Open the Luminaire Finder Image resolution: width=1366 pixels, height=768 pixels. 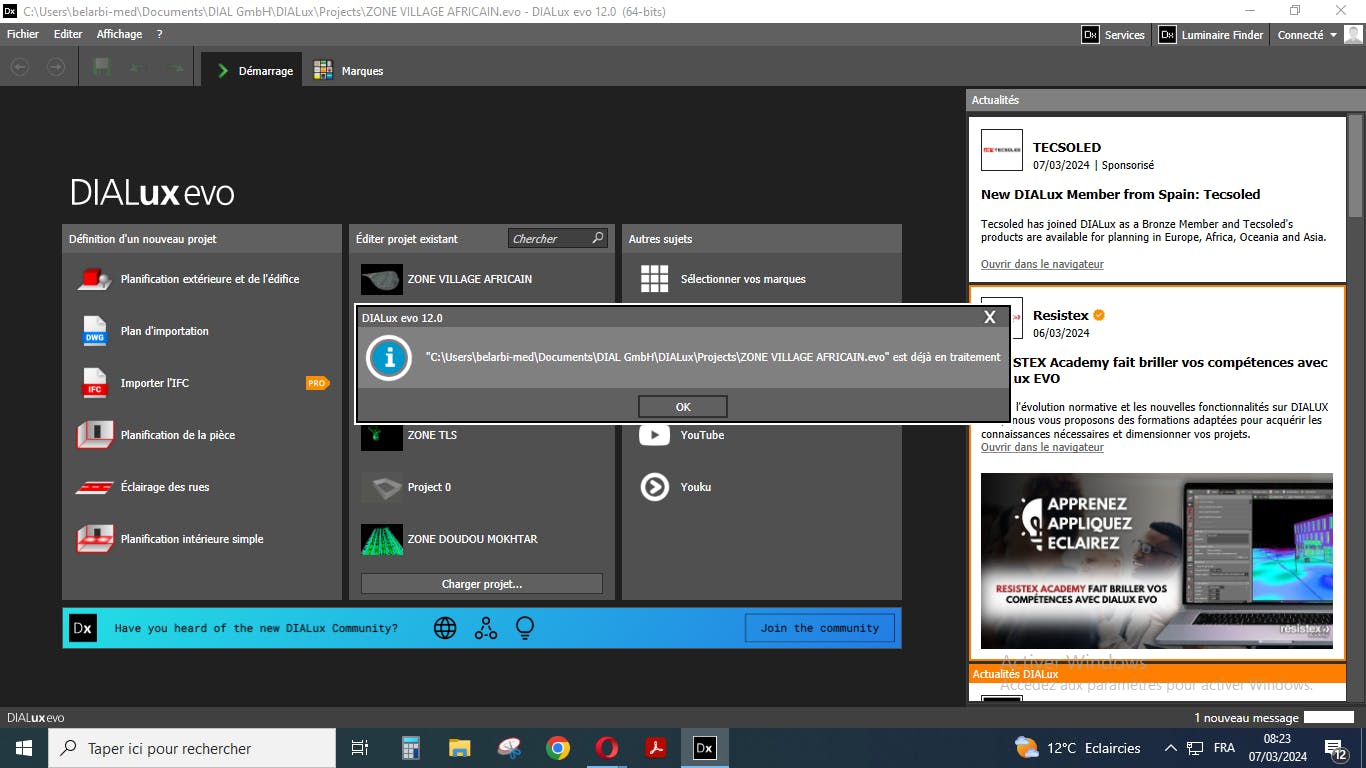(x=1211, y=35)
